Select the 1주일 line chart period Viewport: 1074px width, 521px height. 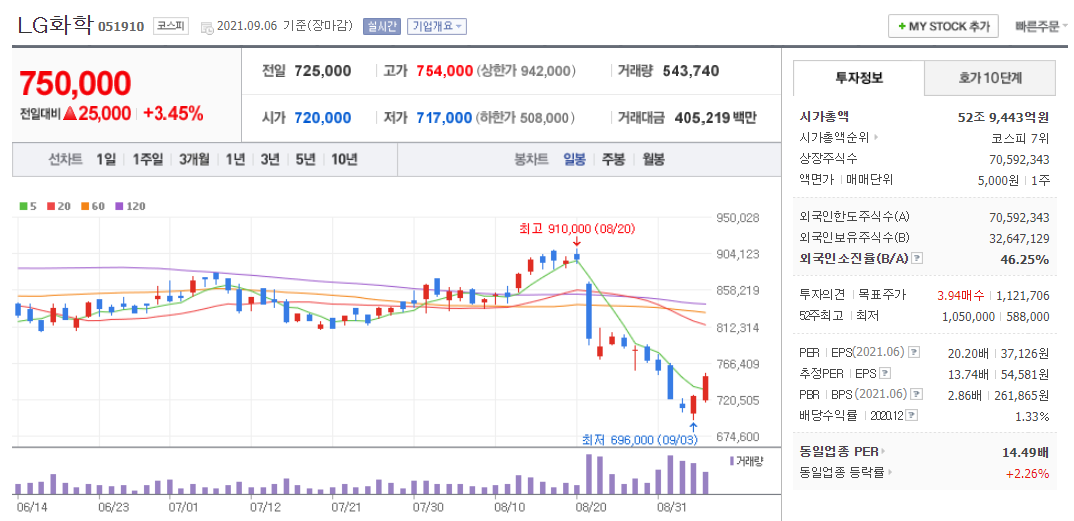pos(148,160)
